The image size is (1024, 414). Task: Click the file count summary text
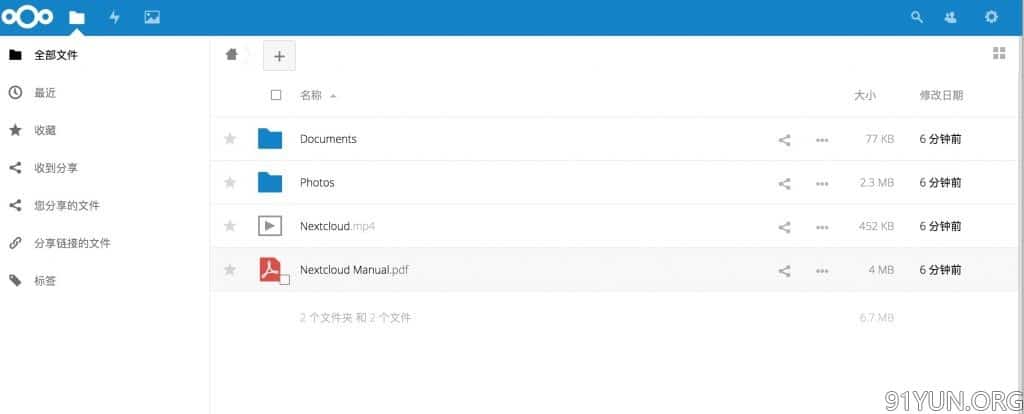point(355,318)
